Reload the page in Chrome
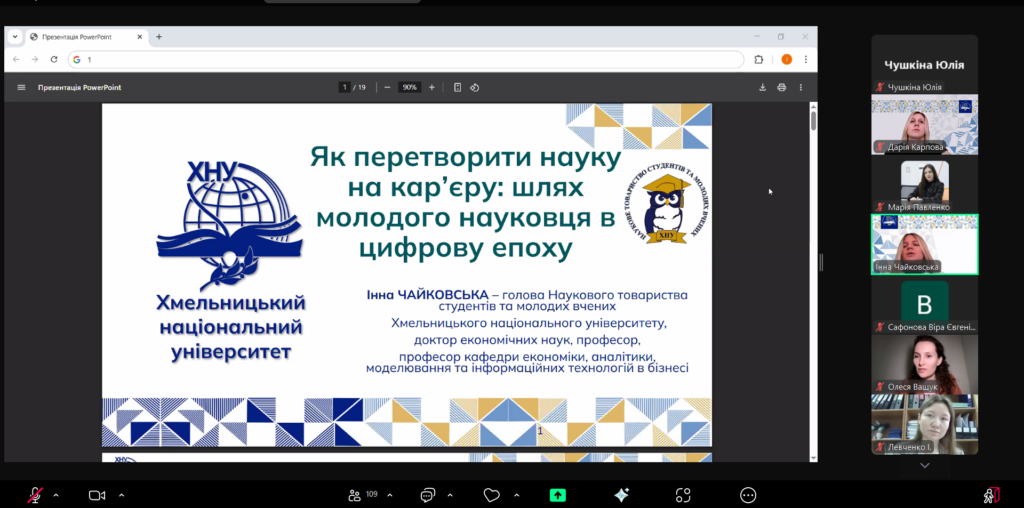 coord(54,59)
